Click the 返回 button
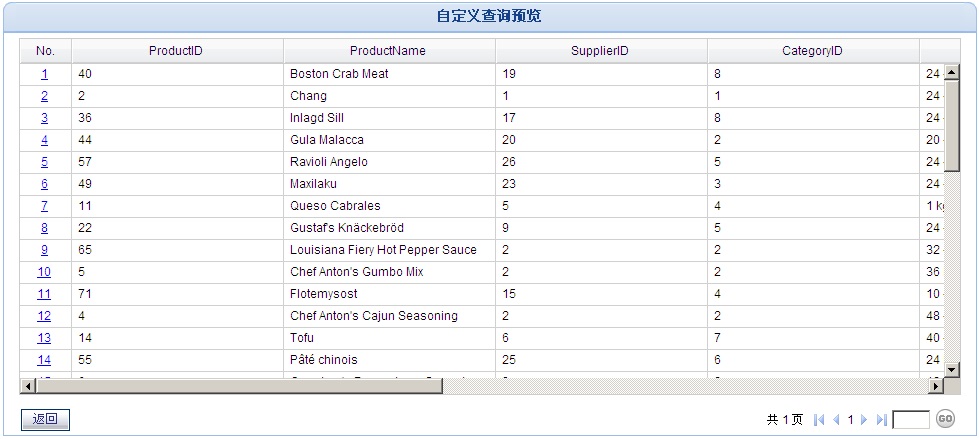Image resolution: width=979 pixels, height=439 pixels. [45, 420]
